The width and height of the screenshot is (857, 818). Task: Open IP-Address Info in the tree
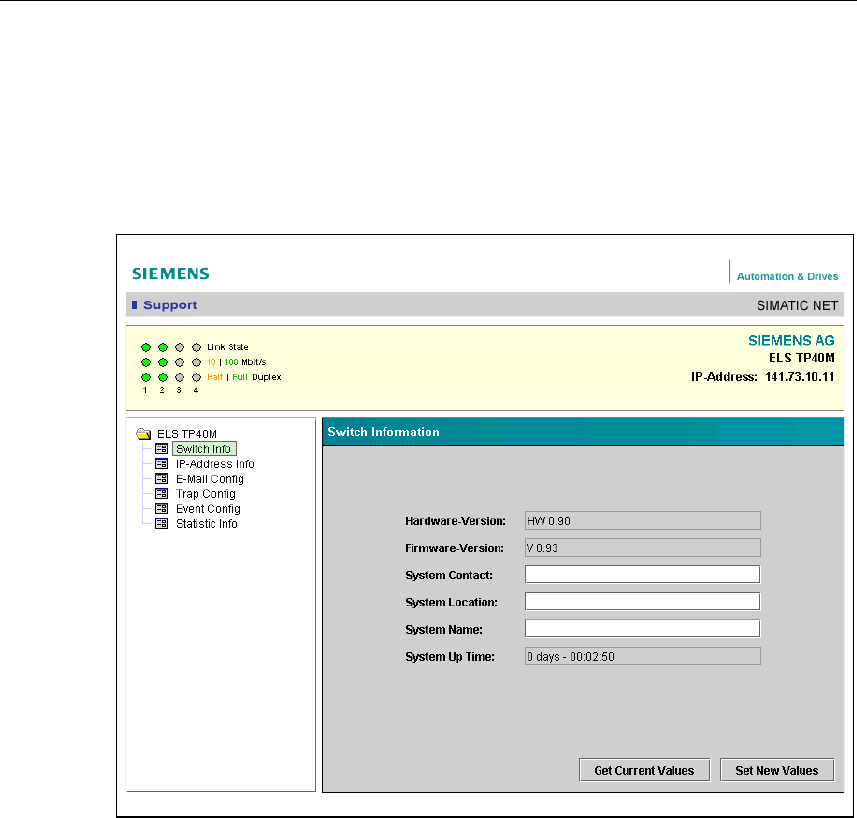coord(215,464)
